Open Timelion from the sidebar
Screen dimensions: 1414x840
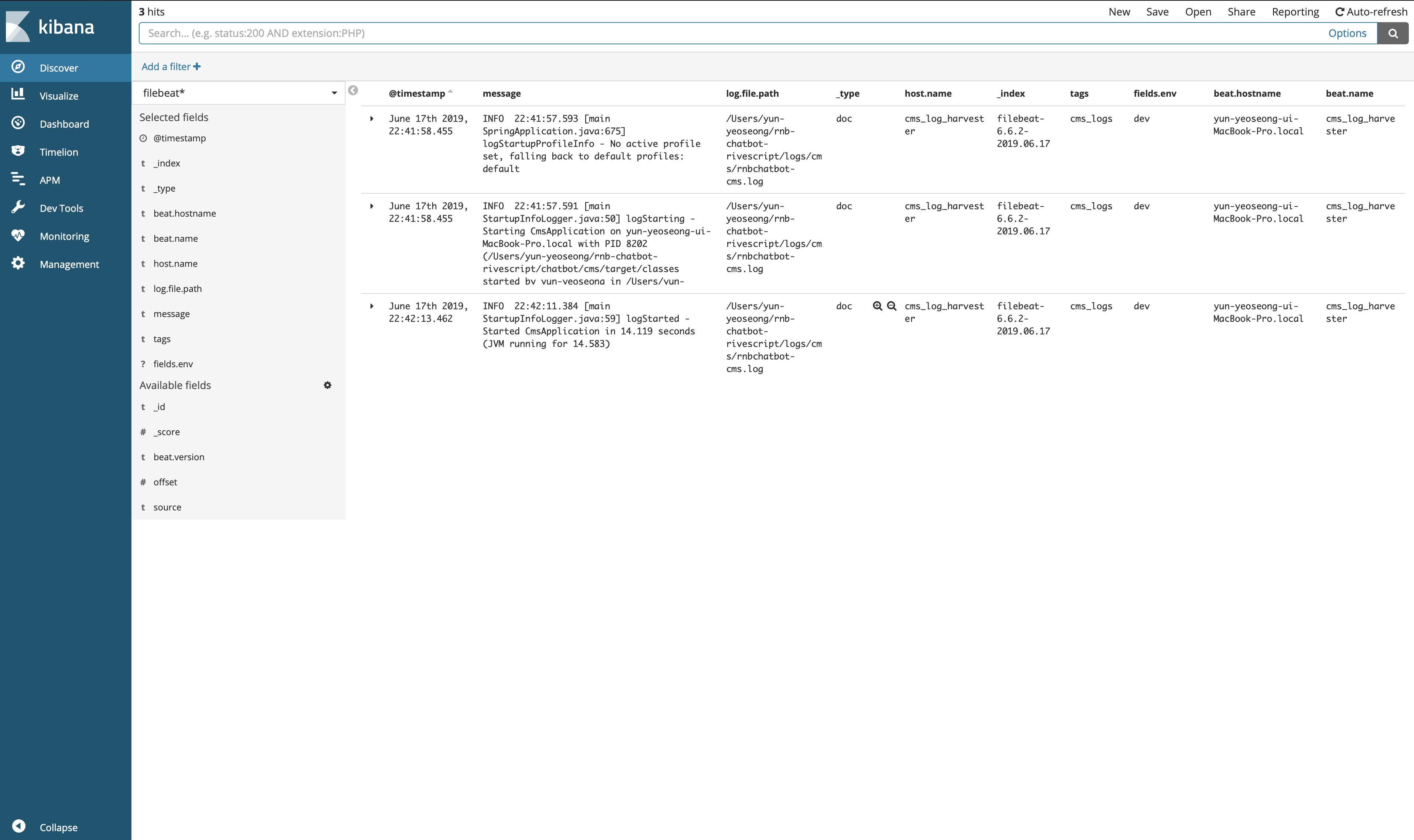[x=18, y=151]
